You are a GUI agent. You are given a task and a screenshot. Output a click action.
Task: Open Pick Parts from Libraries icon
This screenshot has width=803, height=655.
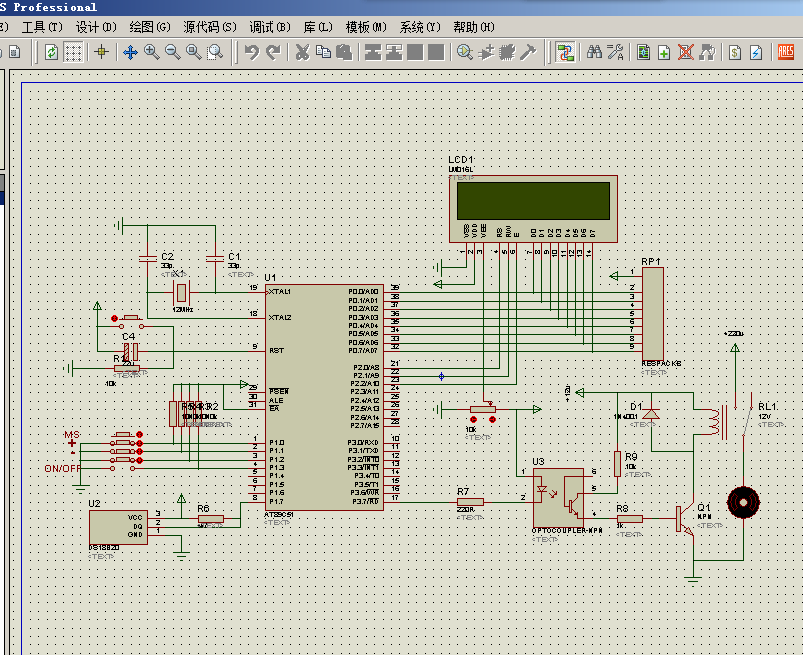click(464, 52)
